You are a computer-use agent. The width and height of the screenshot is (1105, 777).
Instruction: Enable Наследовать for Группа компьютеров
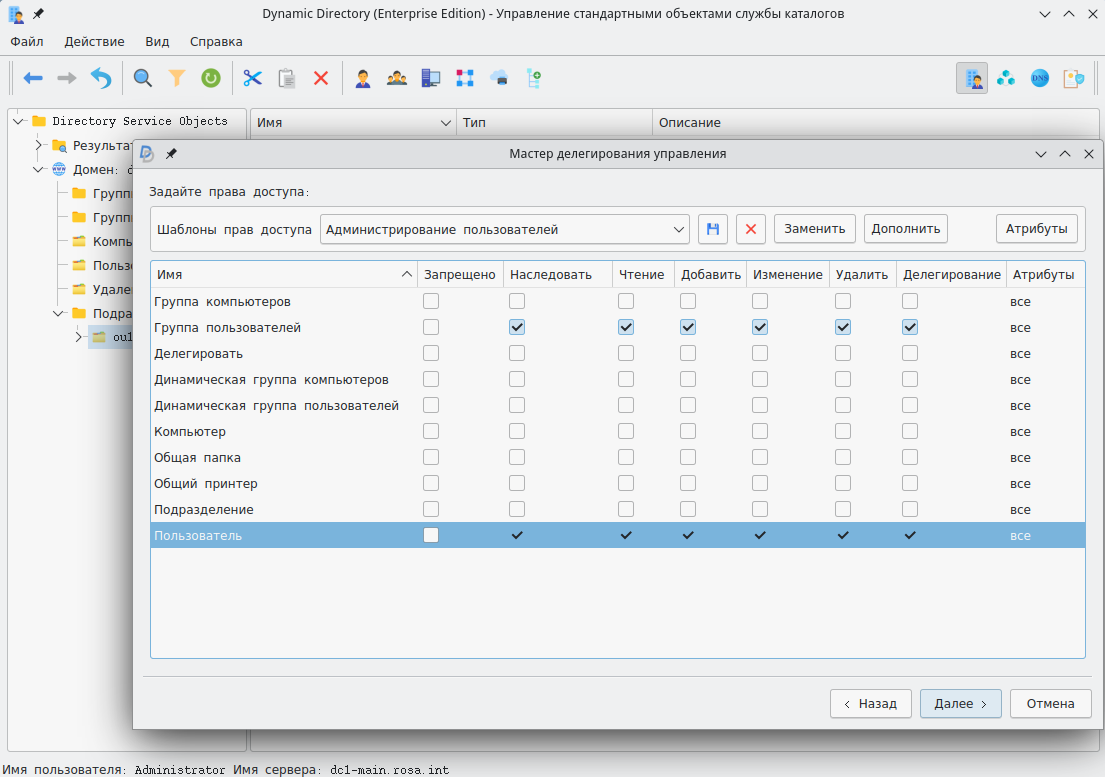pos(517,301)
